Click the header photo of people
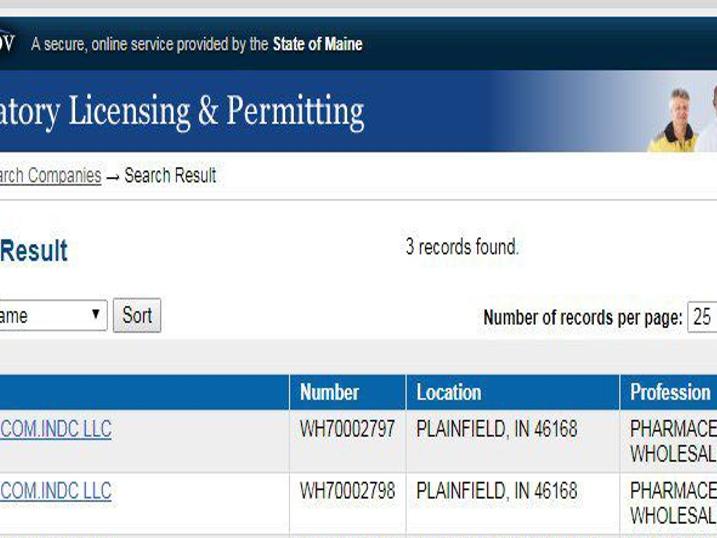This screenshot has width=717, height=538. (x=691, y=118)
